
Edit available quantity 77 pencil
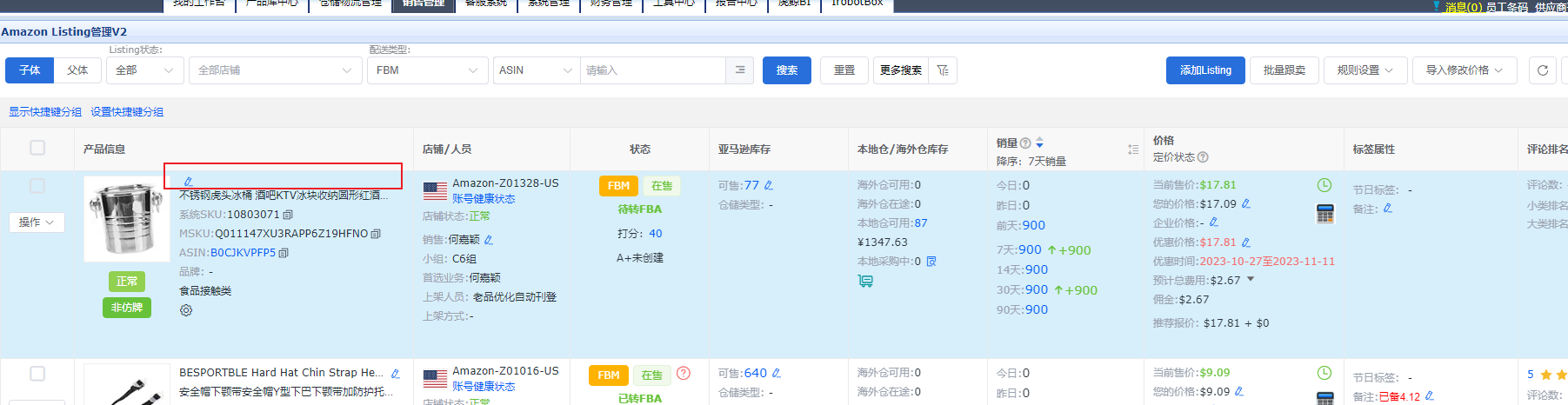point(769,185)
